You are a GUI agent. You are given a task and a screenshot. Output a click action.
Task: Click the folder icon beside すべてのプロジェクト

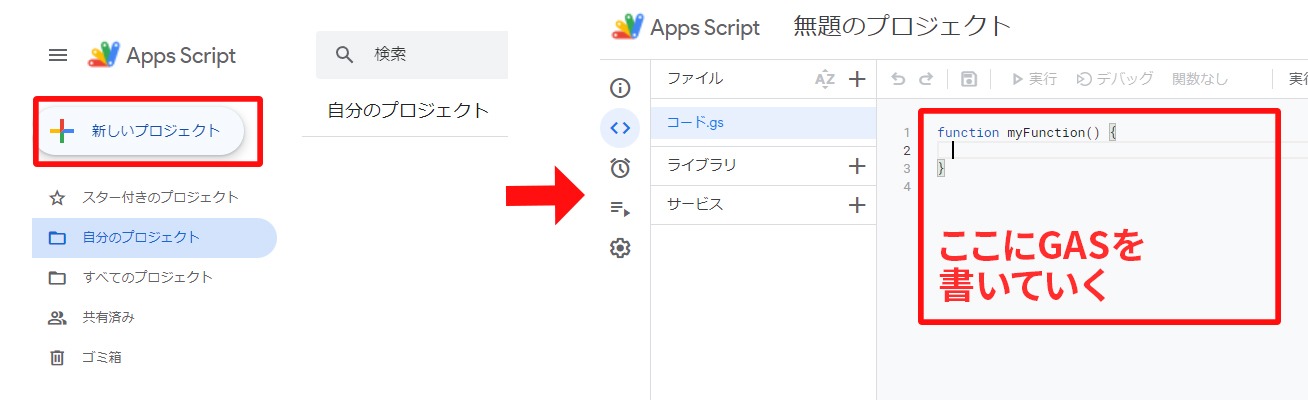click(x=58, y=277)
